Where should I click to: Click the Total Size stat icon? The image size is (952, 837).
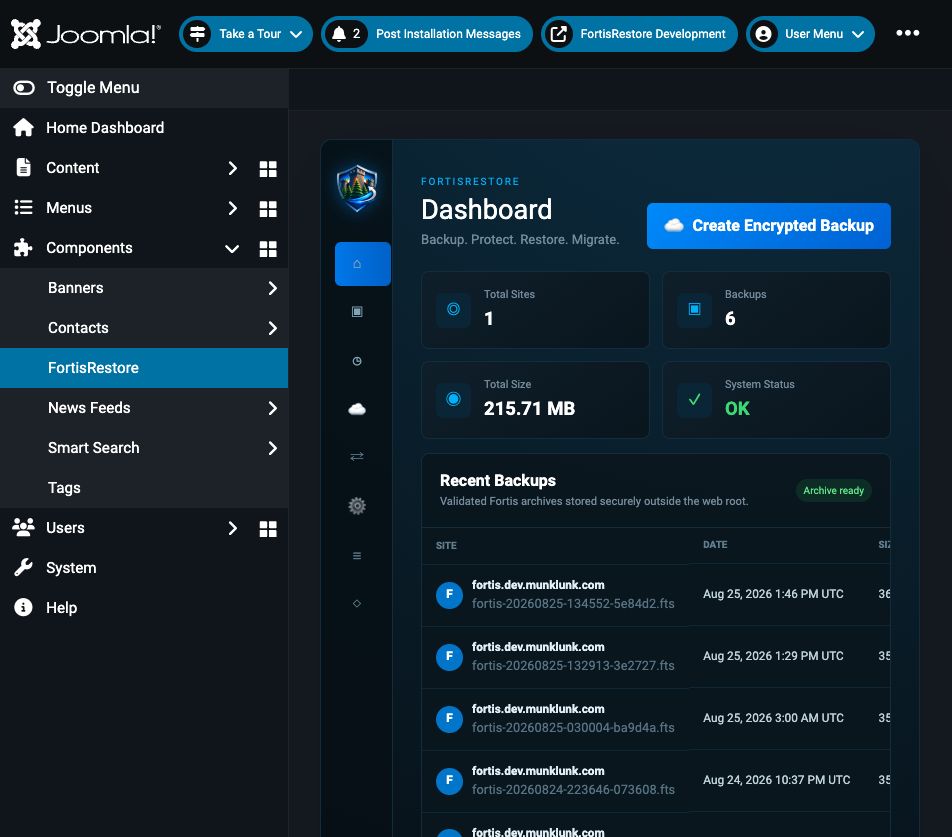(x=454, y=399)
